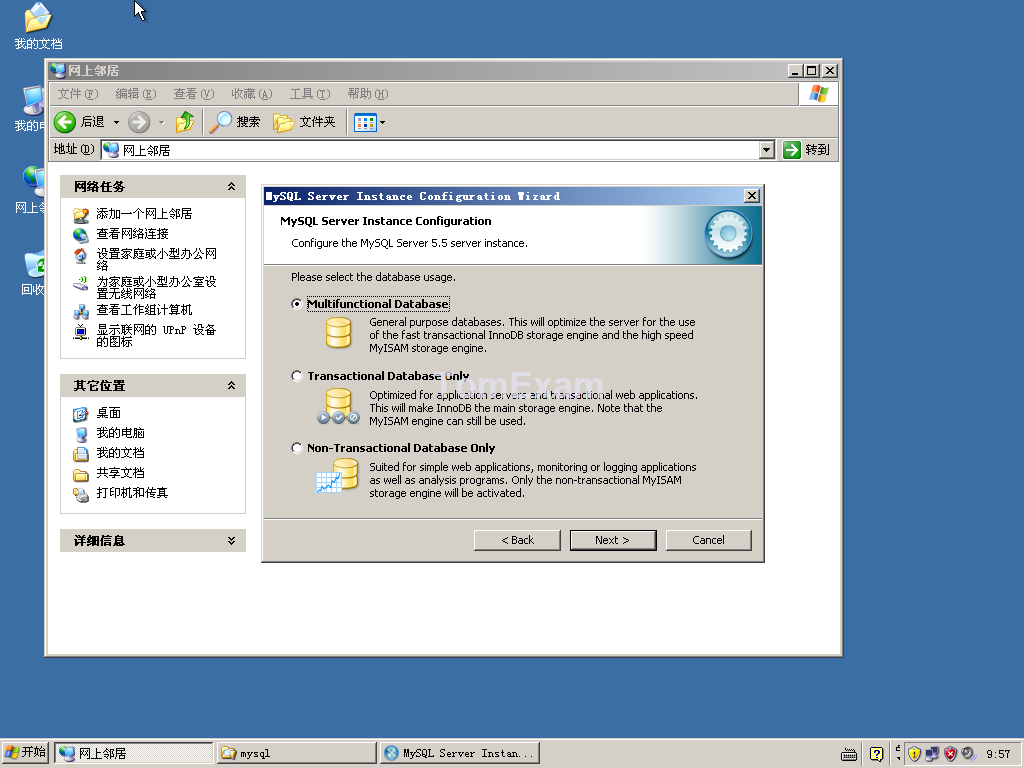Screen dimensions: 1024x768
Task: Select the Multifunctional Database radio button
Action: (297, 304)
